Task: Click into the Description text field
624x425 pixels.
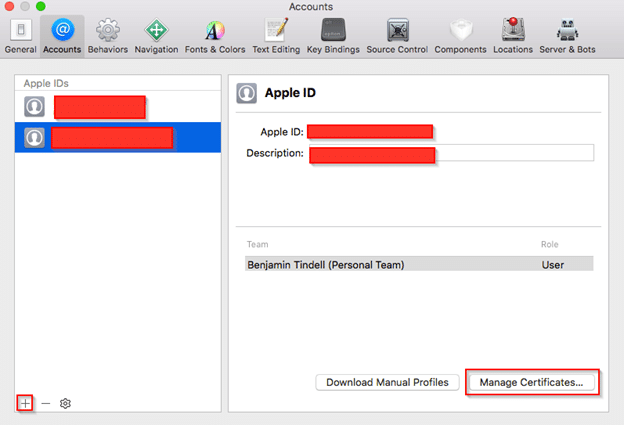Action: 451,153
